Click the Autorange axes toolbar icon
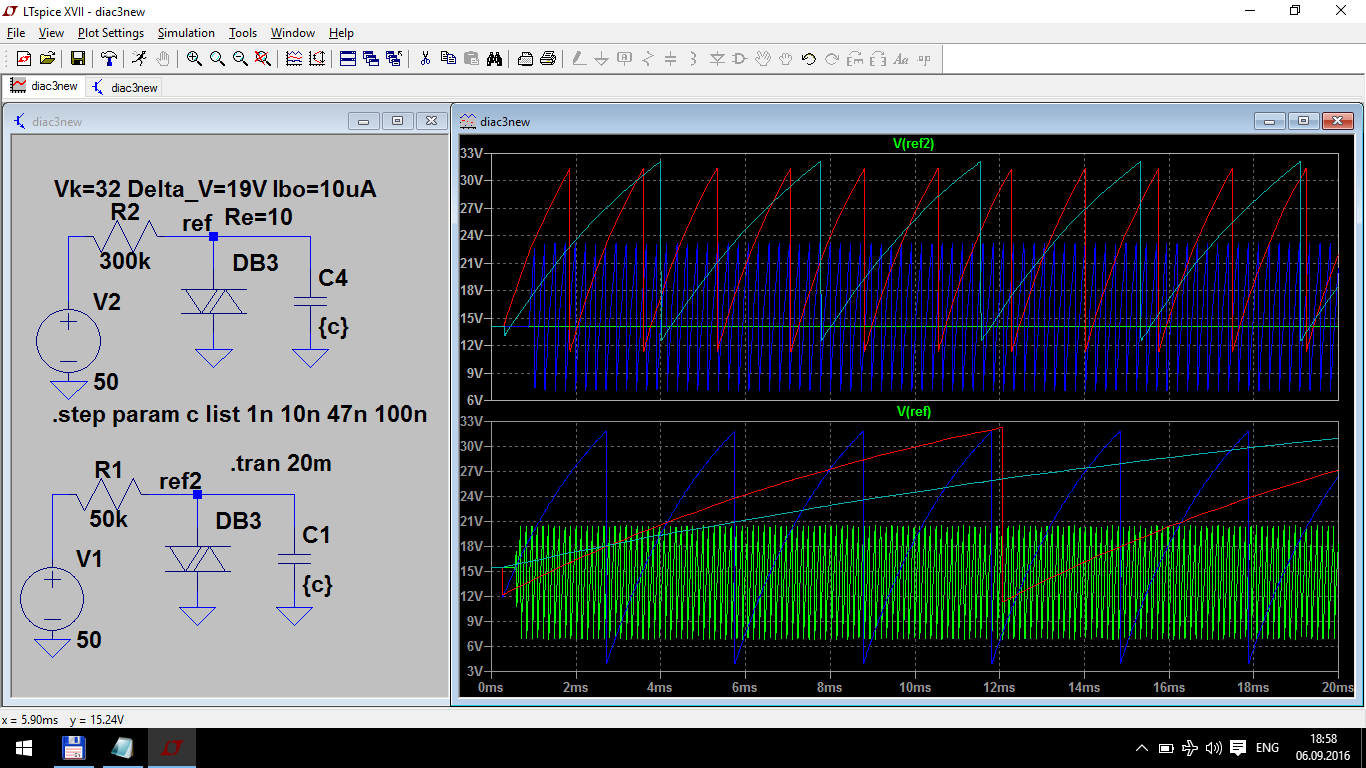This screenshot has height=768, width=1366. pyautogui.click(x=318, y=59)
